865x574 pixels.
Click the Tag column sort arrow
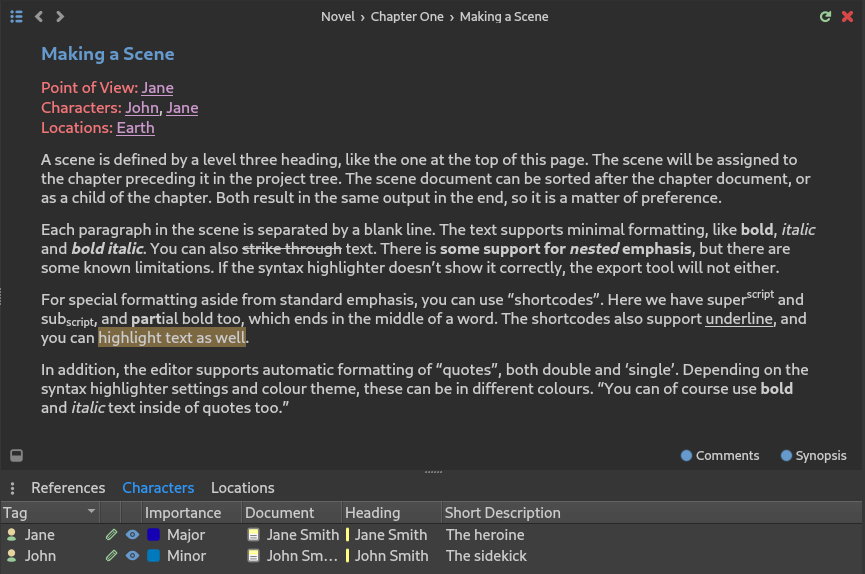coord(91,512)
